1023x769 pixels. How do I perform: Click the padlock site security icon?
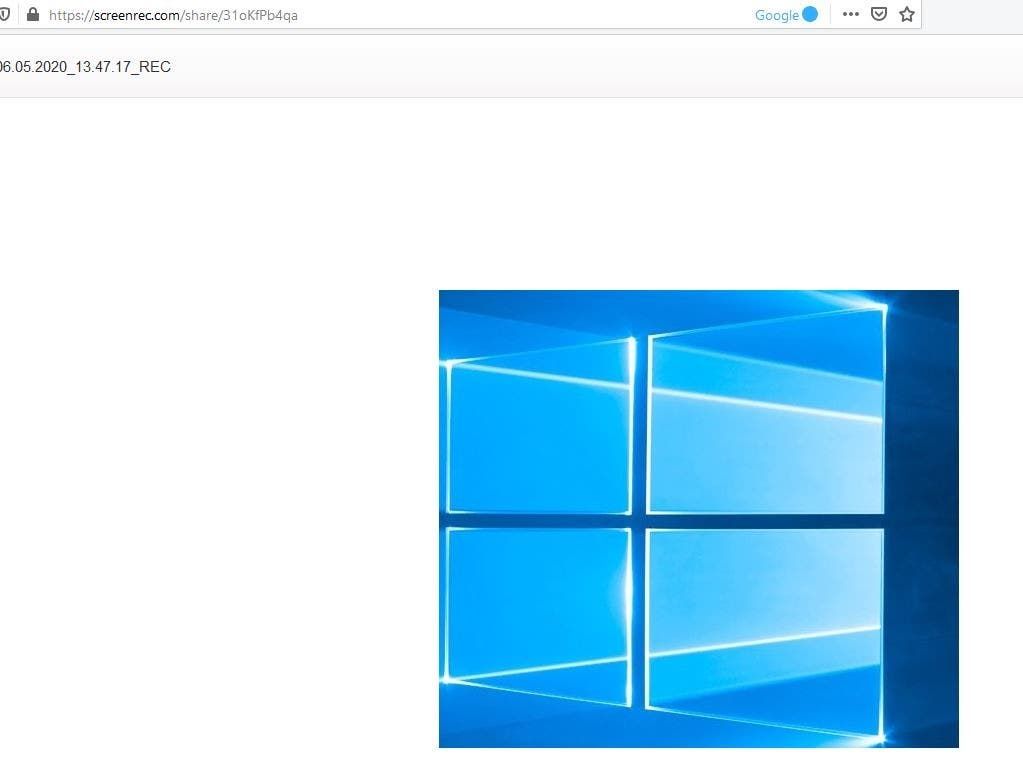point(33,14)
